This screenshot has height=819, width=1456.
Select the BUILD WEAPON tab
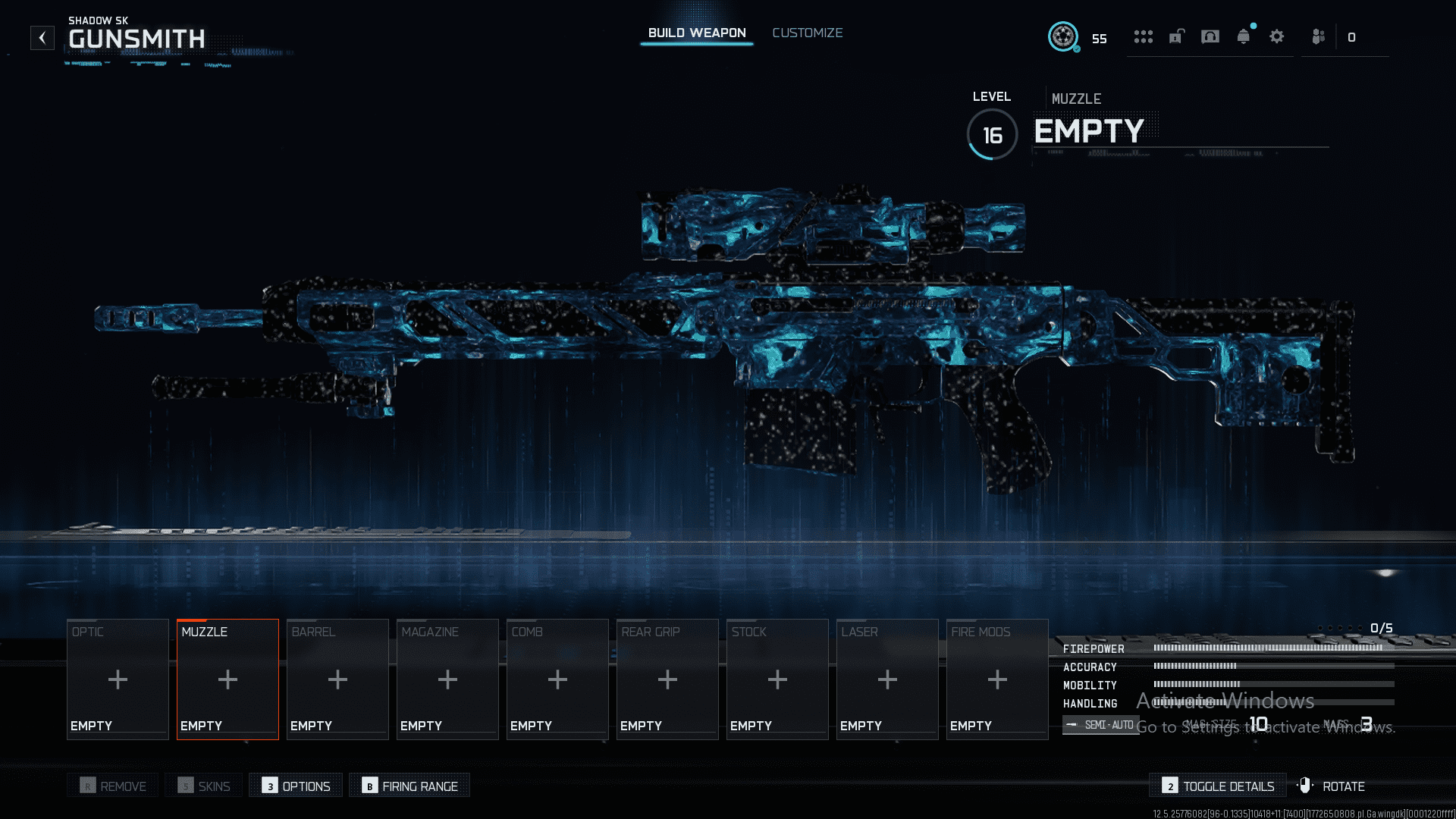[x=696, y=33]
